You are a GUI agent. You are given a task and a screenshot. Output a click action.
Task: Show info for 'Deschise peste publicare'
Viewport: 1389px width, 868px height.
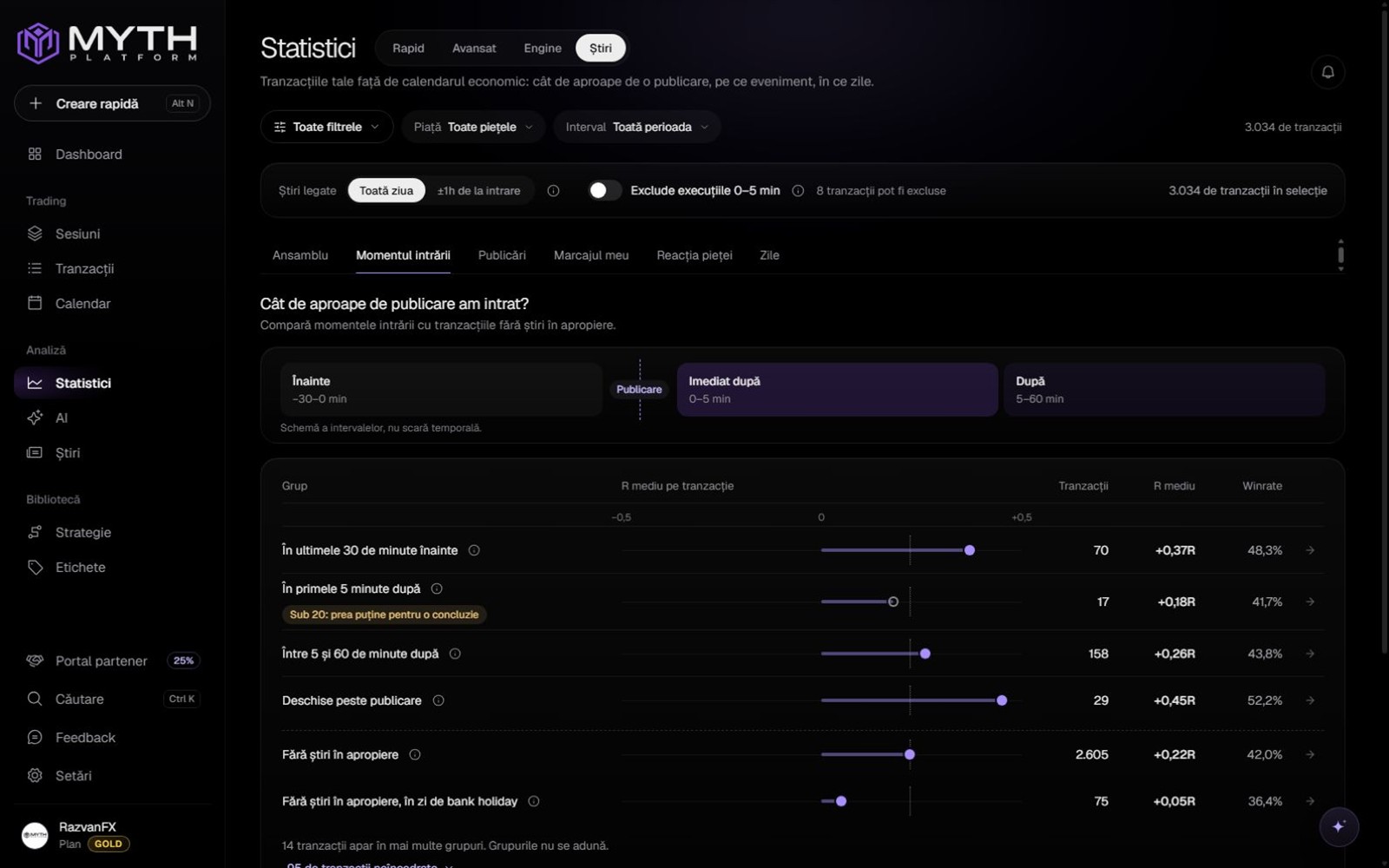438,700
